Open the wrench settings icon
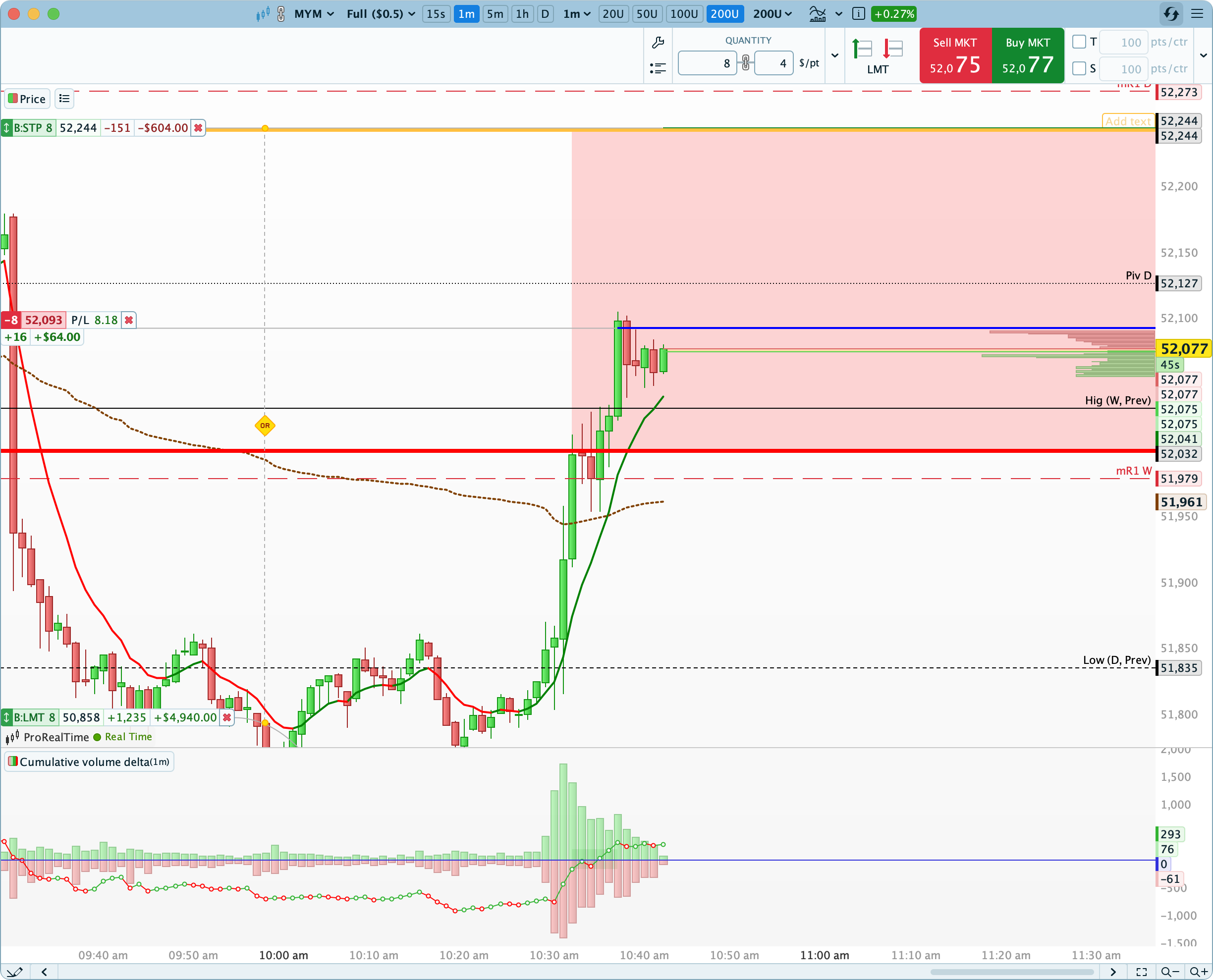1213x980 pixels. [x=658, y=43]
